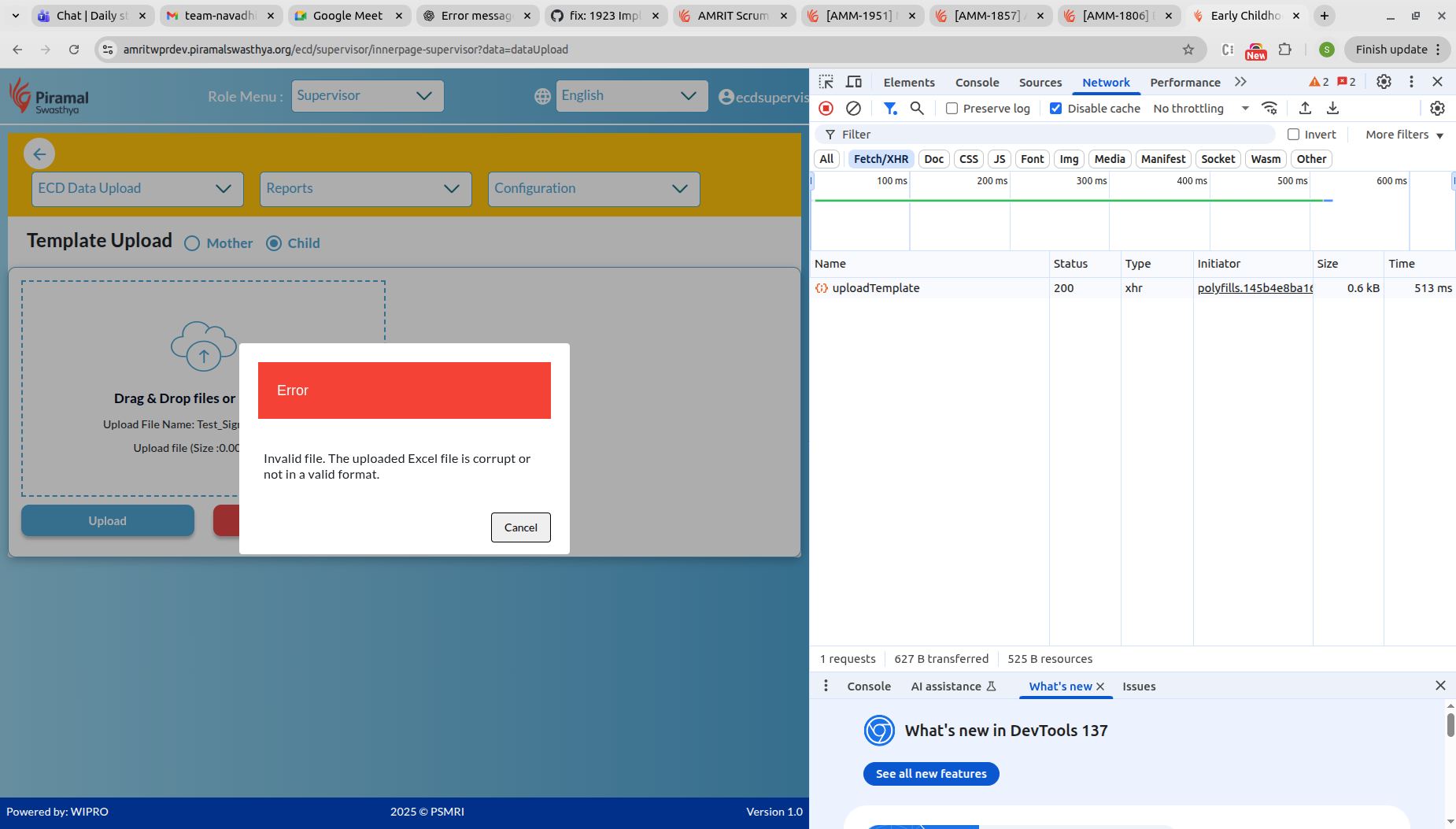Screen dimensions: 1456x829
Task: Expand the More filters dropdown
Action: coord(1404,135)
